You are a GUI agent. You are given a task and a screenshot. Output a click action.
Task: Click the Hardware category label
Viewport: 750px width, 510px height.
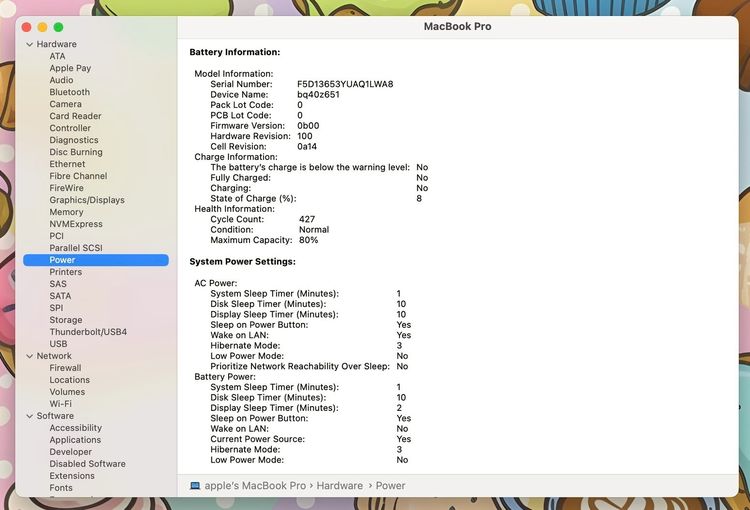pos(56,44)
